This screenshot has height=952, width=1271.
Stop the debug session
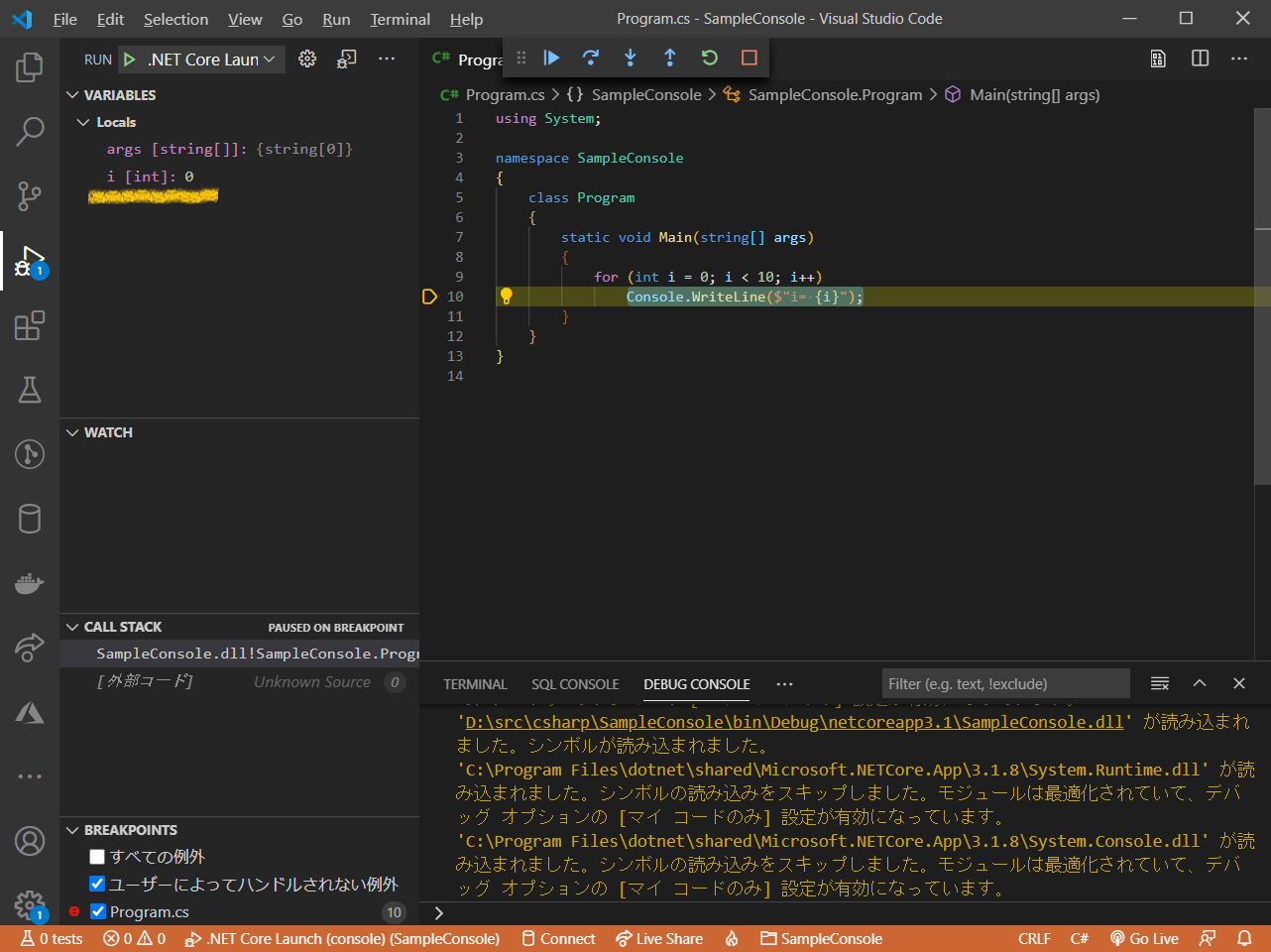click(750, 58)
